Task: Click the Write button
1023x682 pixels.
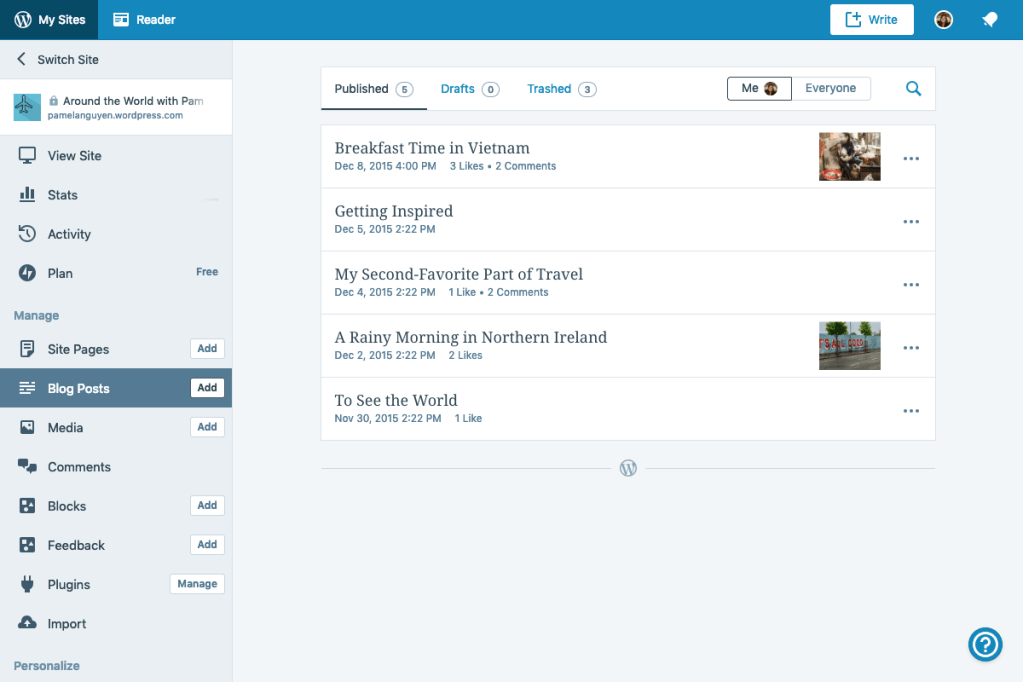Action: pos(871,20)
